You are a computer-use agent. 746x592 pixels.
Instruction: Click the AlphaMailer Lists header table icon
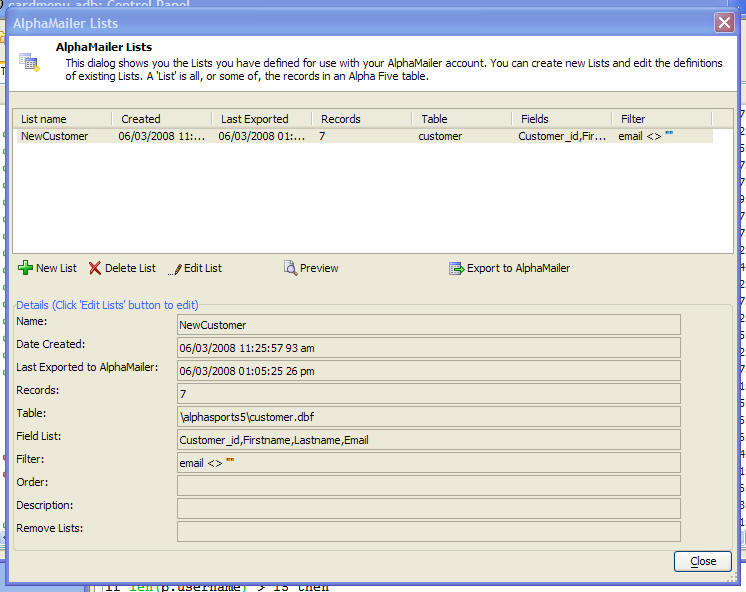click(29, 62)
